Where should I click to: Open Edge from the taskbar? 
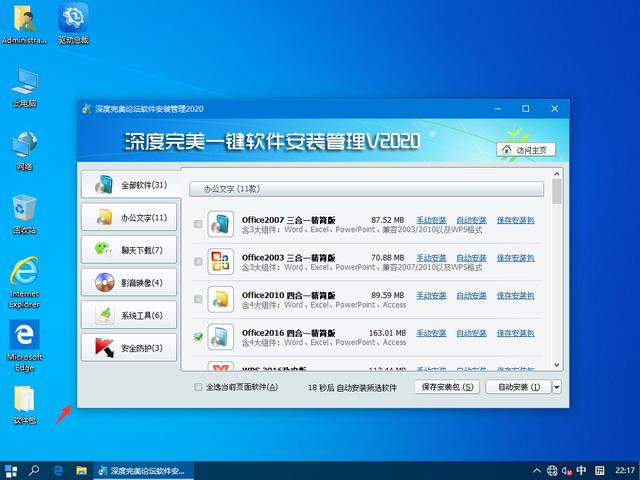click(58, 471)
